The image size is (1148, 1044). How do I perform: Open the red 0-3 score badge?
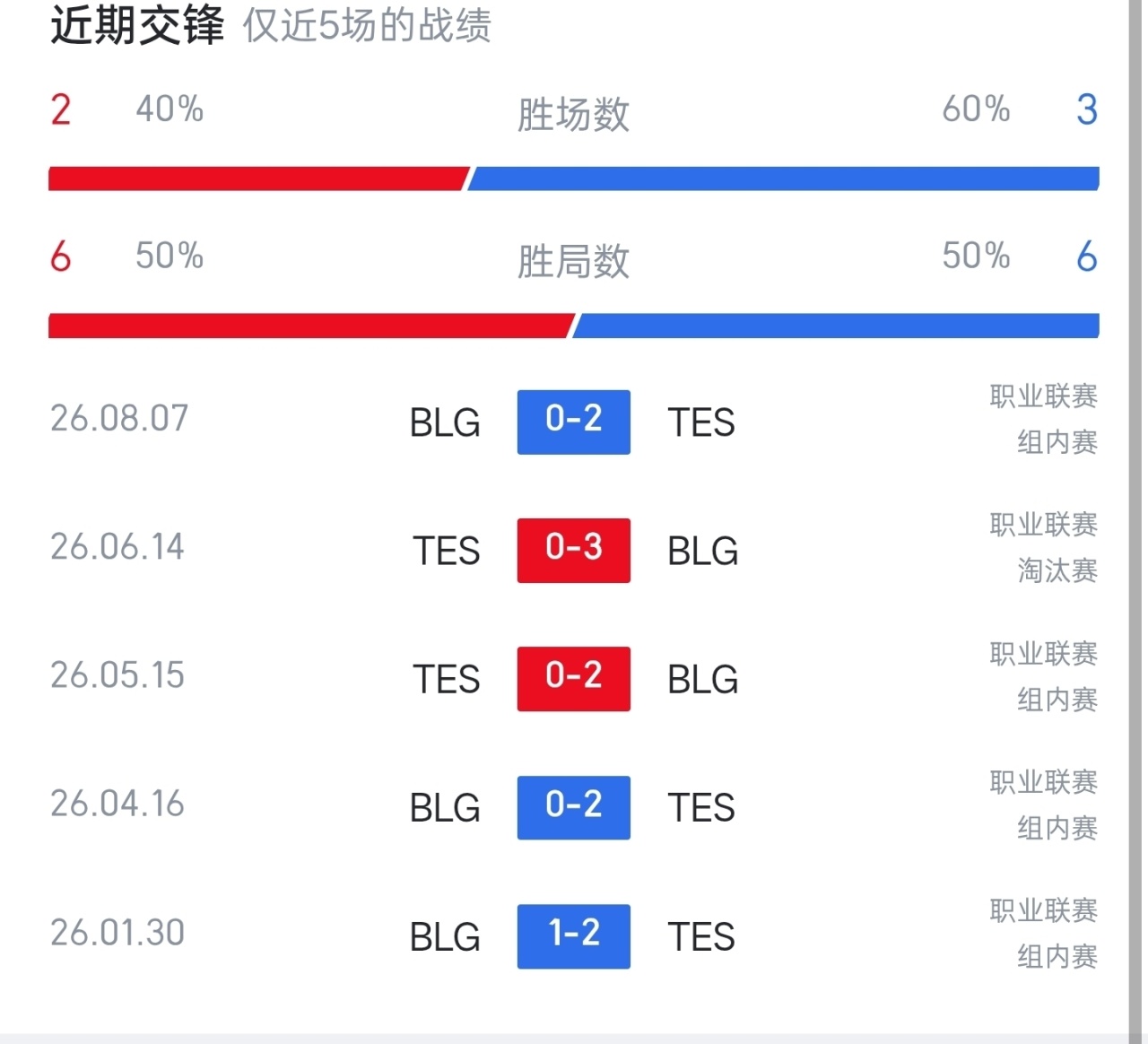pos(573,550)
